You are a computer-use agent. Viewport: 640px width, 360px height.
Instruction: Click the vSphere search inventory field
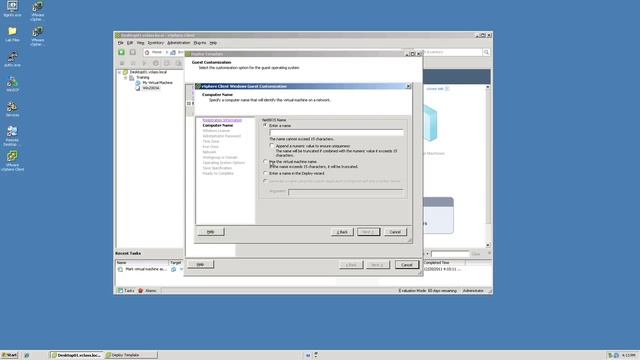[453, 52]
